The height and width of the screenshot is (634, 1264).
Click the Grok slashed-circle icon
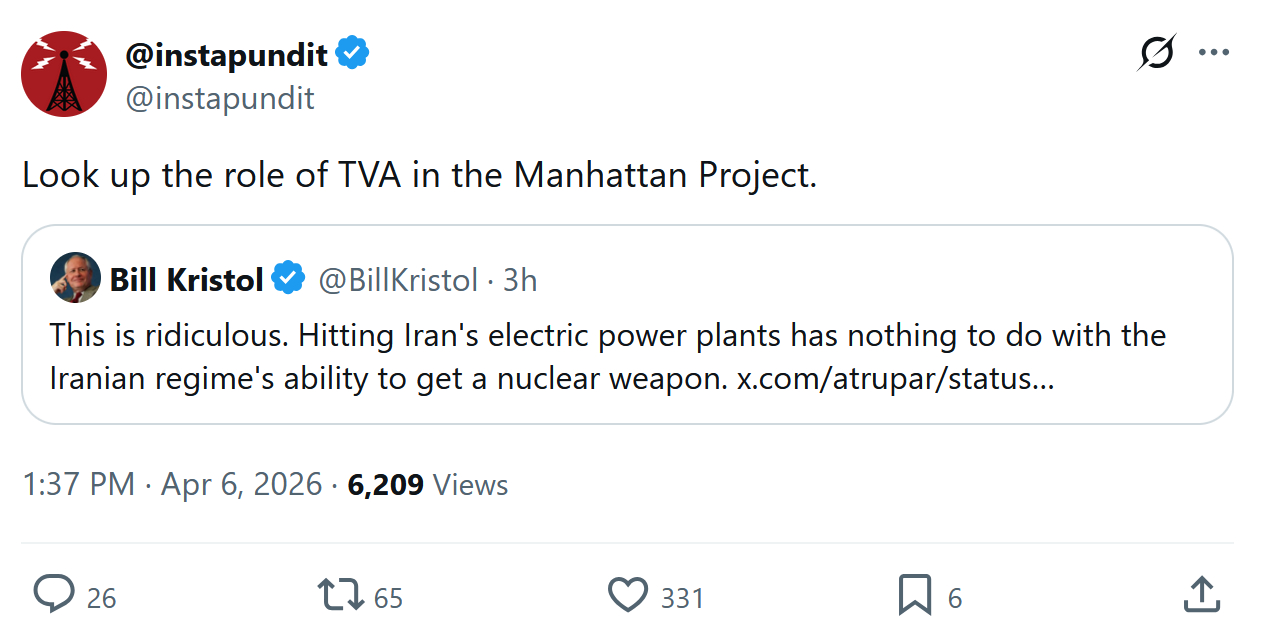coord(1155,53)
